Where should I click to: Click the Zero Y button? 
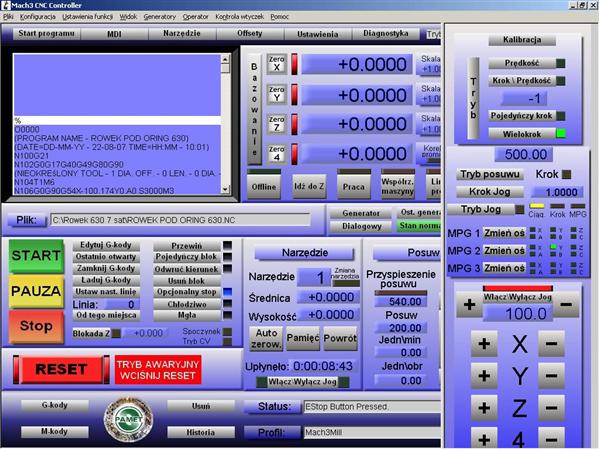pyautogui.click(x=276, y=94)
